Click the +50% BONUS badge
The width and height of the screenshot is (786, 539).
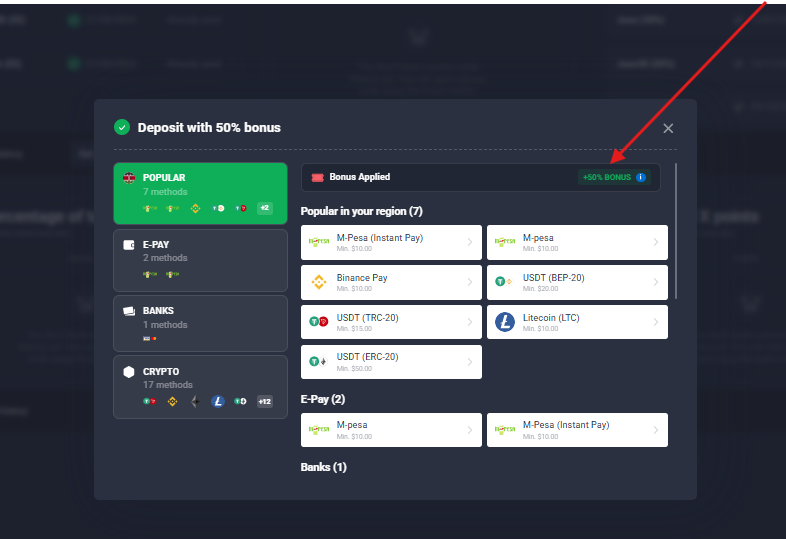tap(614, 177)
